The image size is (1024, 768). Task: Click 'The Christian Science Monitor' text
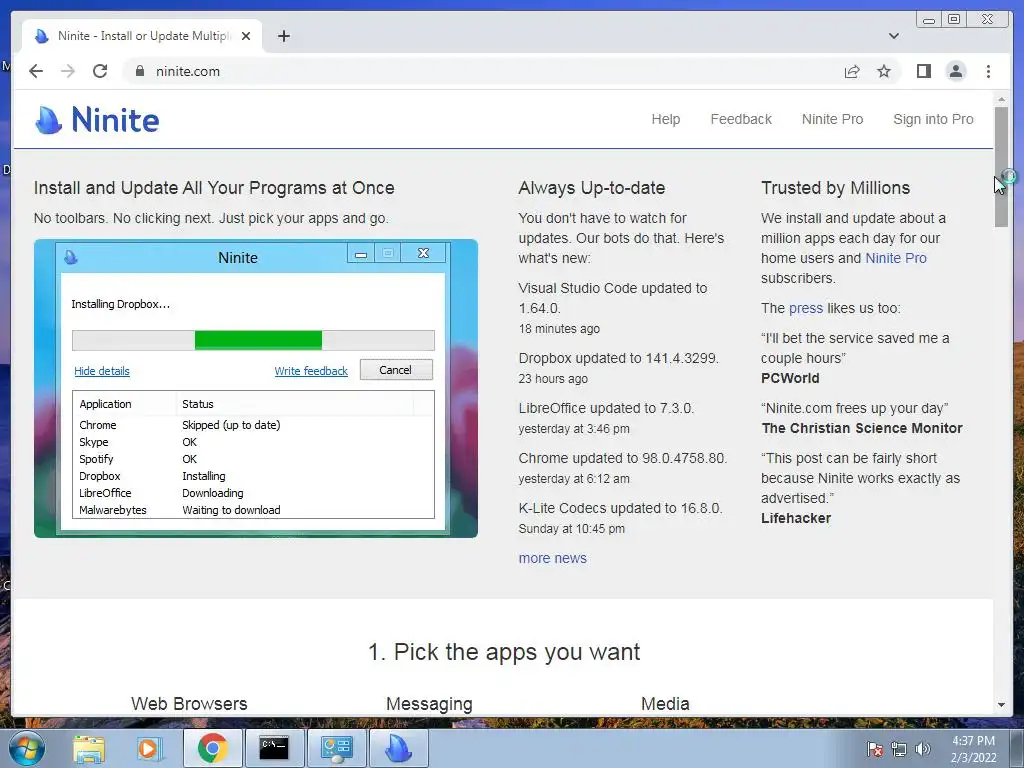click(862, 428)
